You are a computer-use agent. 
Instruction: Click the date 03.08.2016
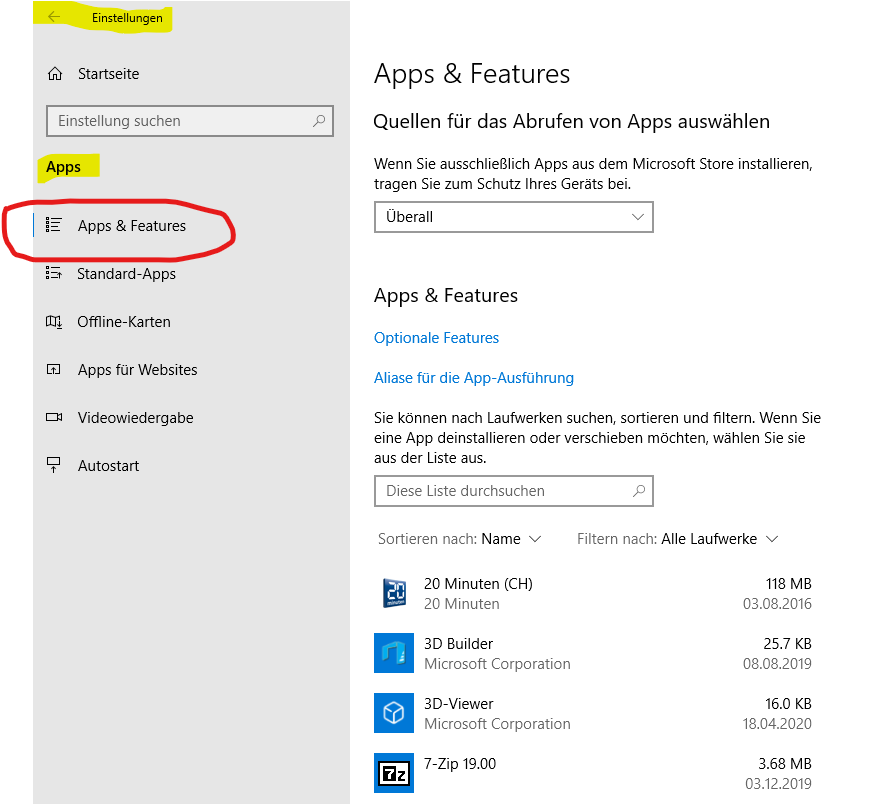tap(777, 604)
